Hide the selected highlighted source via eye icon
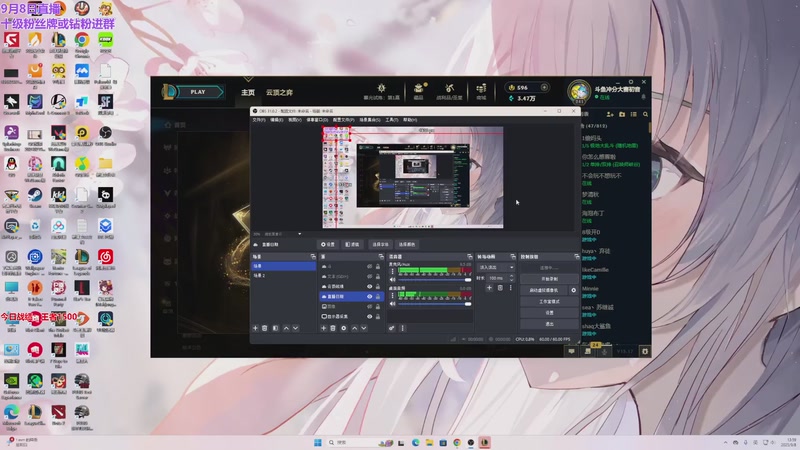This screenshot has height=450, width=800. (369, 296)
